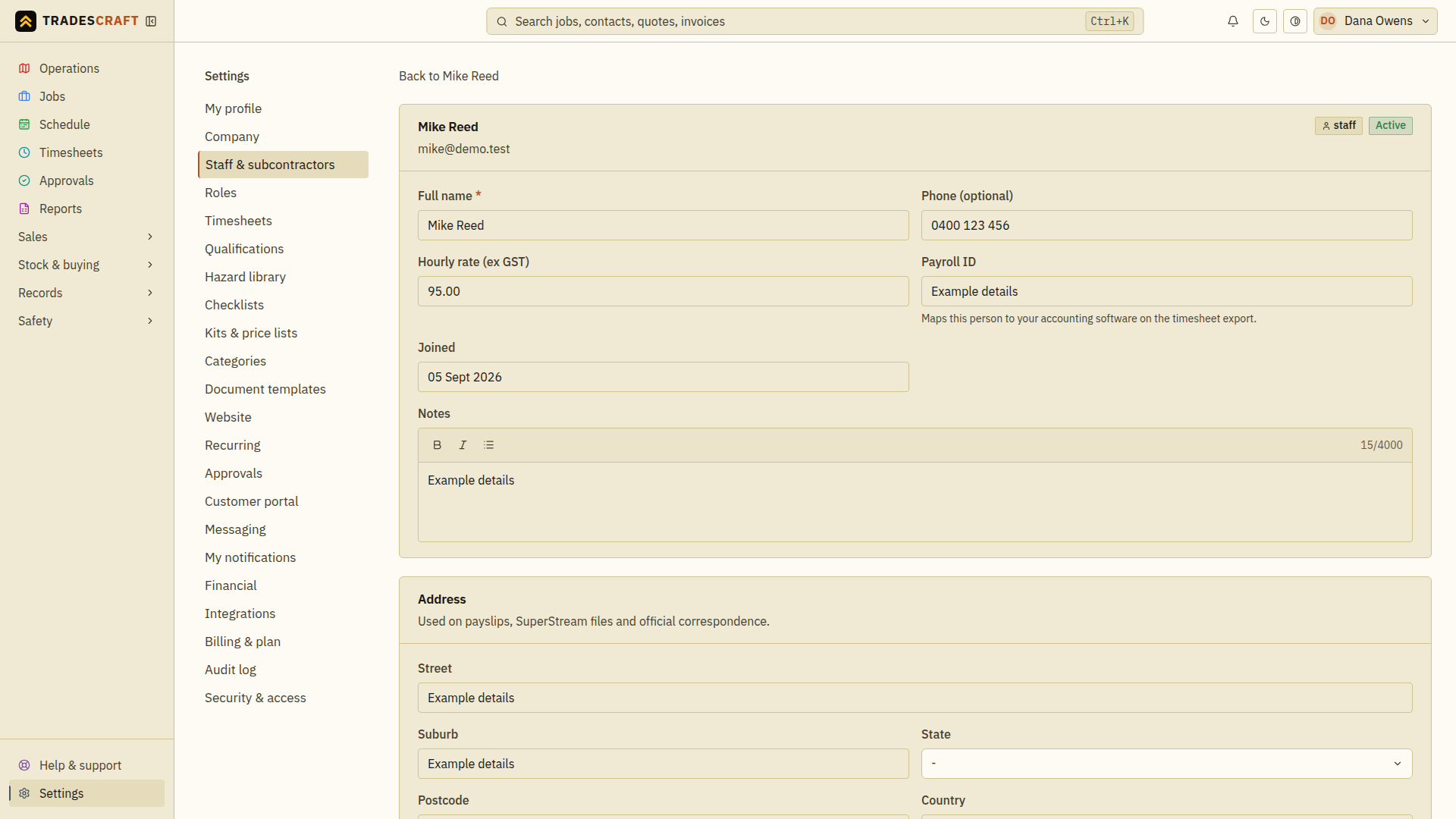This screenshot has width=1456, height=819.
Task: Click the Active status badge
Action: tap(1390, 125)
